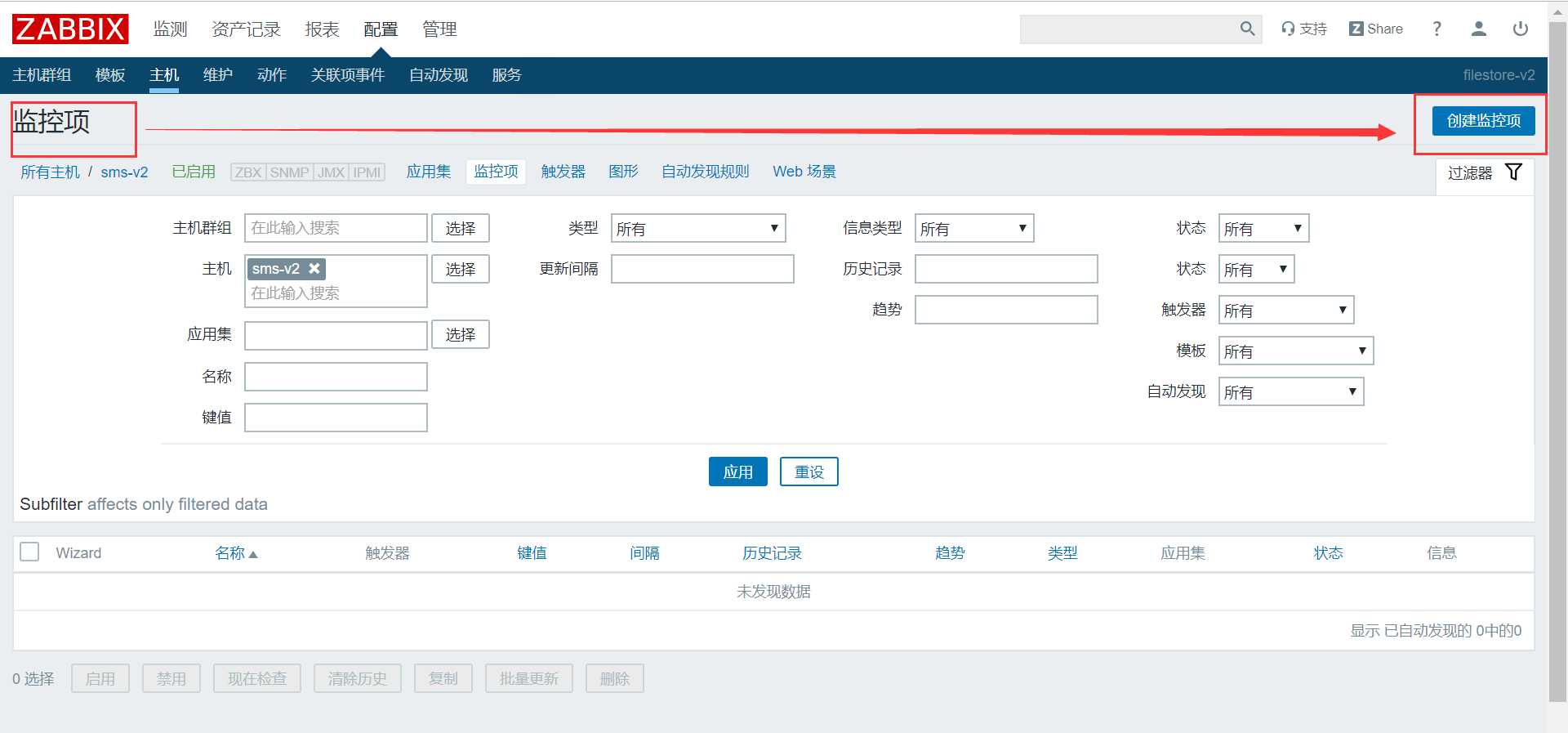The width and height of the screenshot is (1568, 733).
Task: Sort by 趋势 column header
Action: click(950, 553)
